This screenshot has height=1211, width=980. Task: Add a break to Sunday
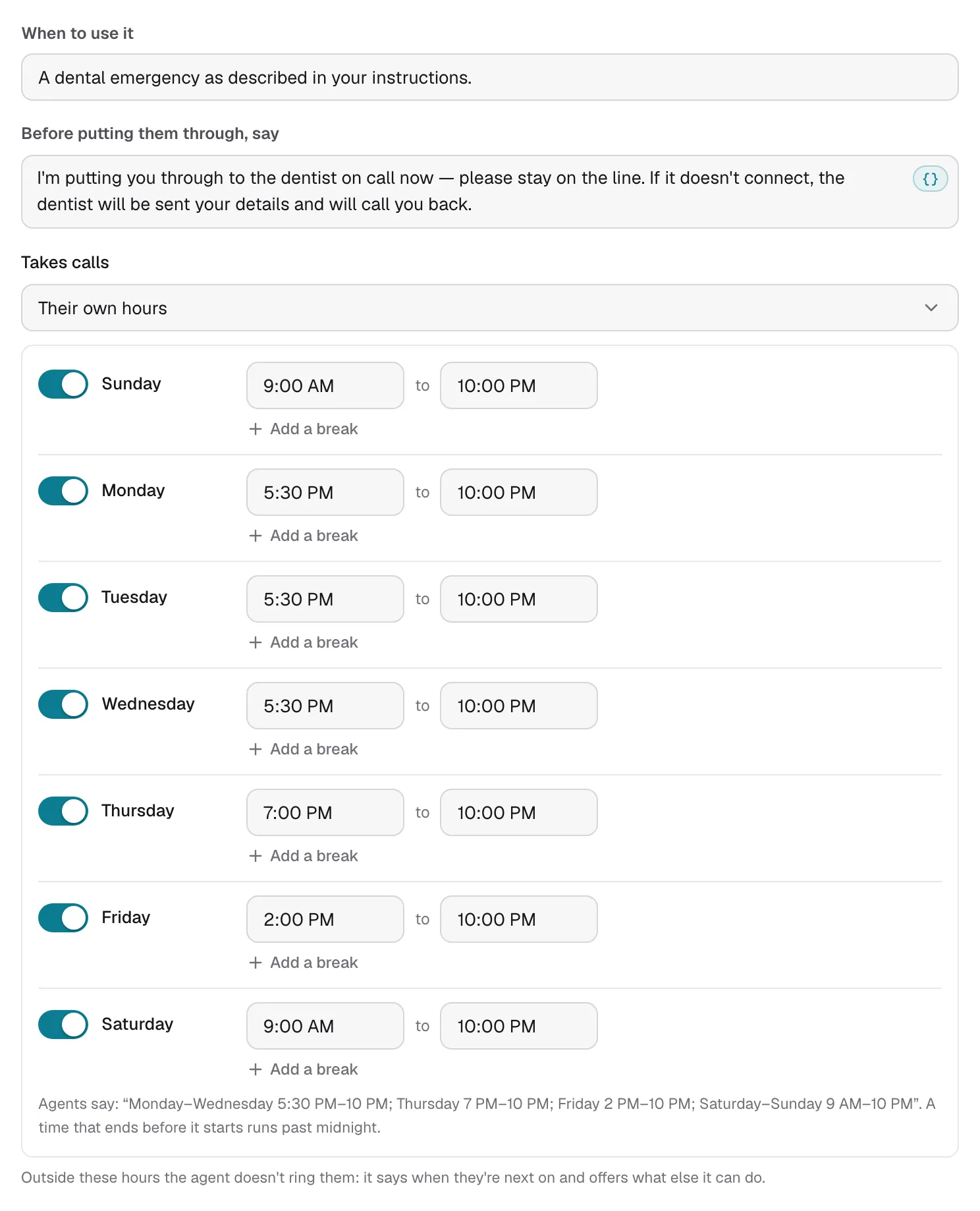pyautogui.click(x=304, y=429)
